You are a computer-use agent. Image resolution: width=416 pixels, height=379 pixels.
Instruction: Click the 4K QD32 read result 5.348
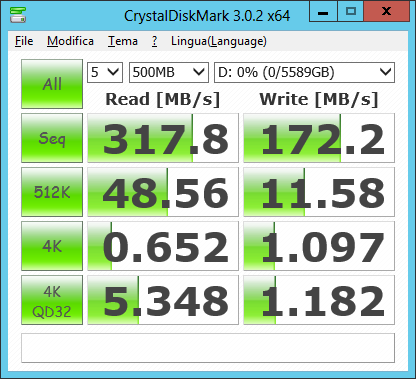tap(163, 300)
